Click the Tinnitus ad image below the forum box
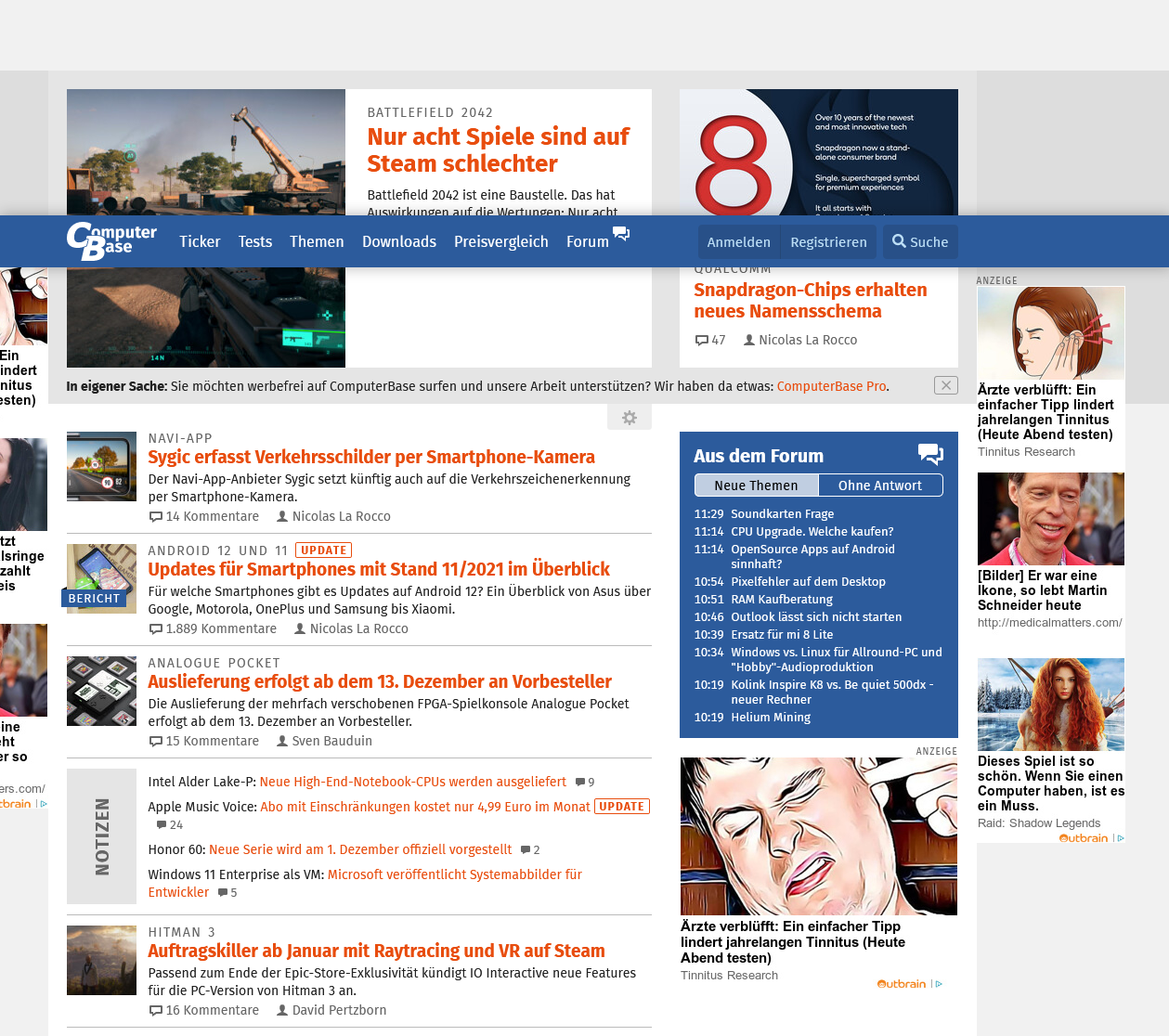1169x1036 pixels. [x=819, y=836]
